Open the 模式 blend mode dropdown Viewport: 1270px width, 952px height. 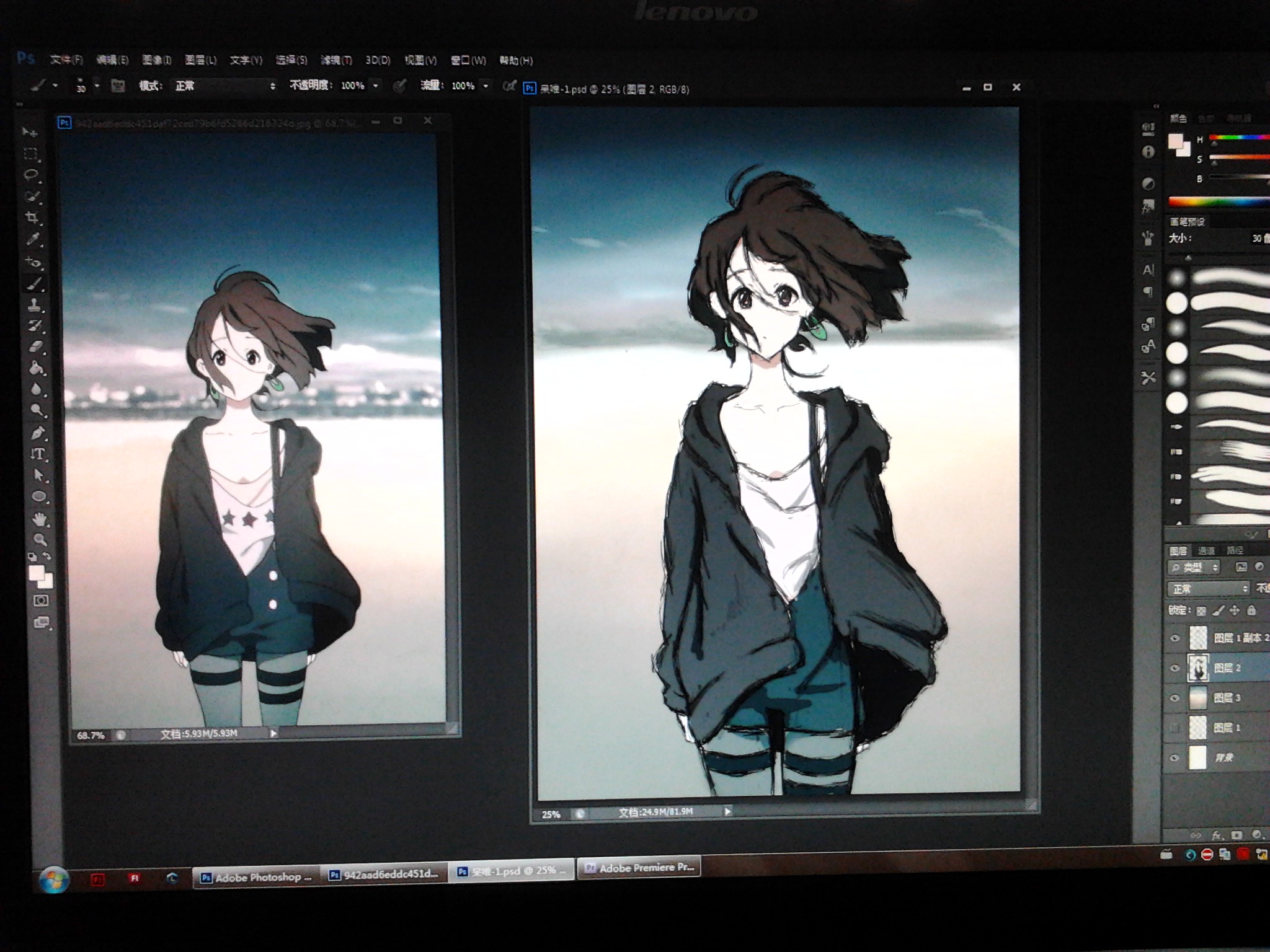(224, 86)
